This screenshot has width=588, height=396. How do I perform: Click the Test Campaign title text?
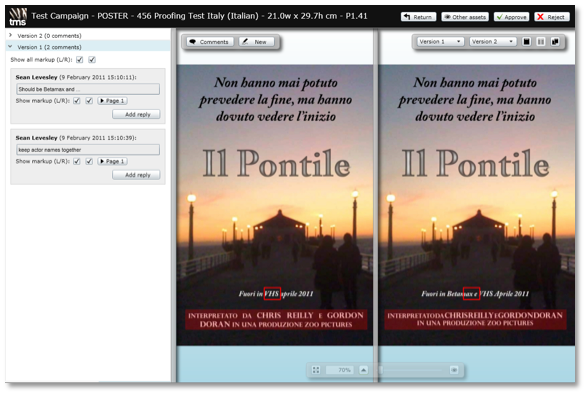click(x=199, y=16)
